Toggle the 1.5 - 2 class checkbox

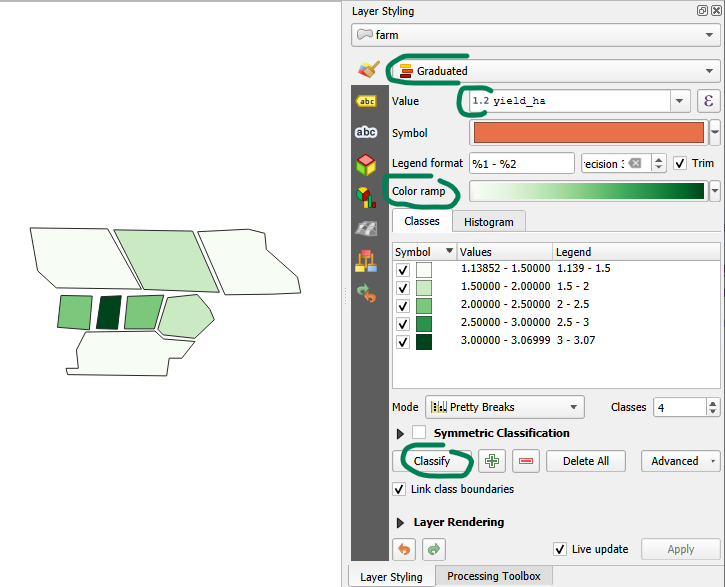pos(403,288)
